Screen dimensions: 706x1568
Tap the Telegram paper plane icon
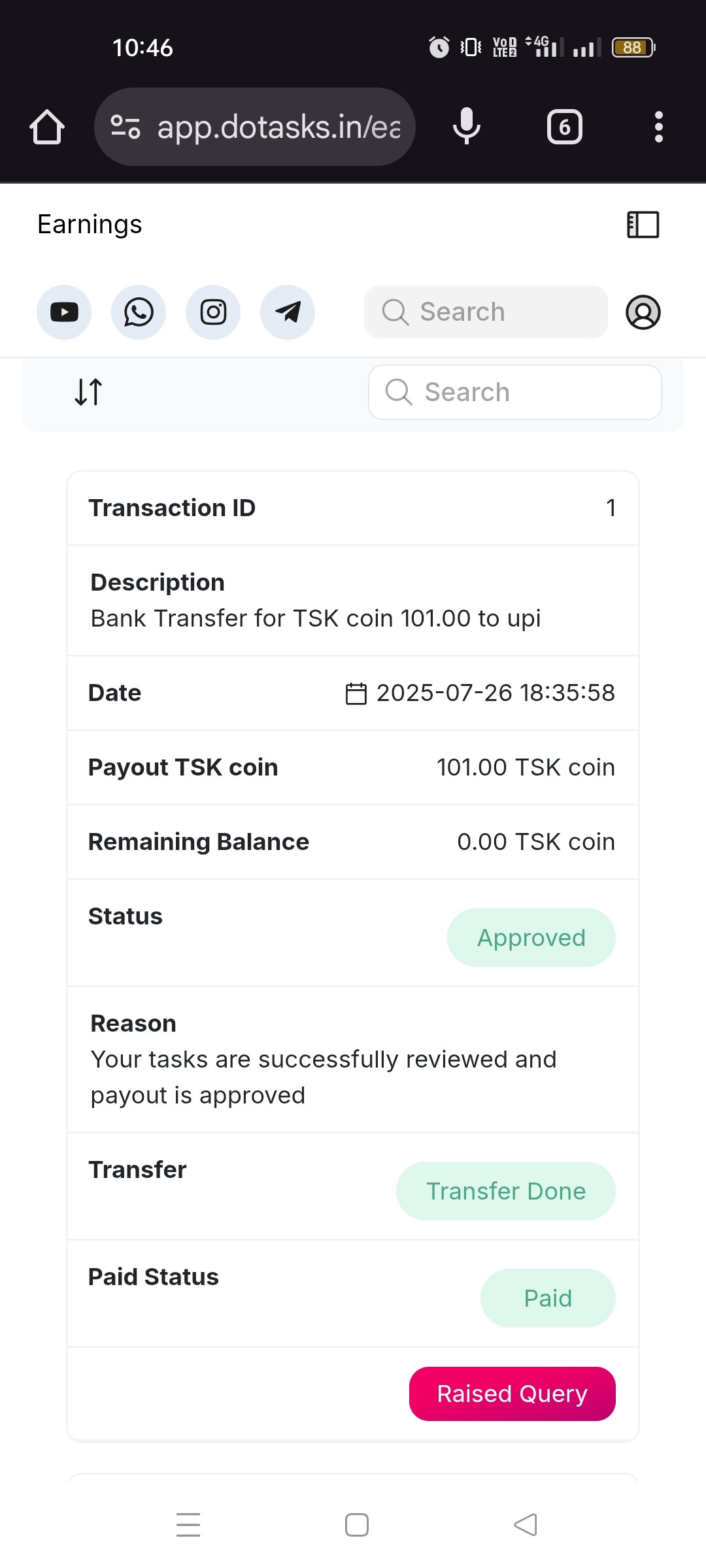coord(288,312)
